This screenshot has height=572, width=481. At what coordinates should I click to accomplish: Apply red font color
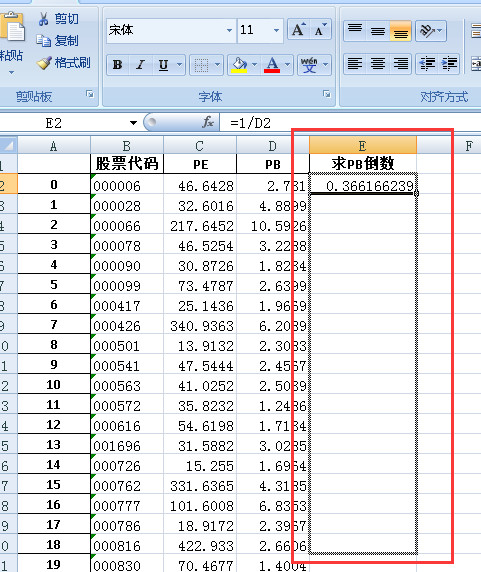click(272, 65)
